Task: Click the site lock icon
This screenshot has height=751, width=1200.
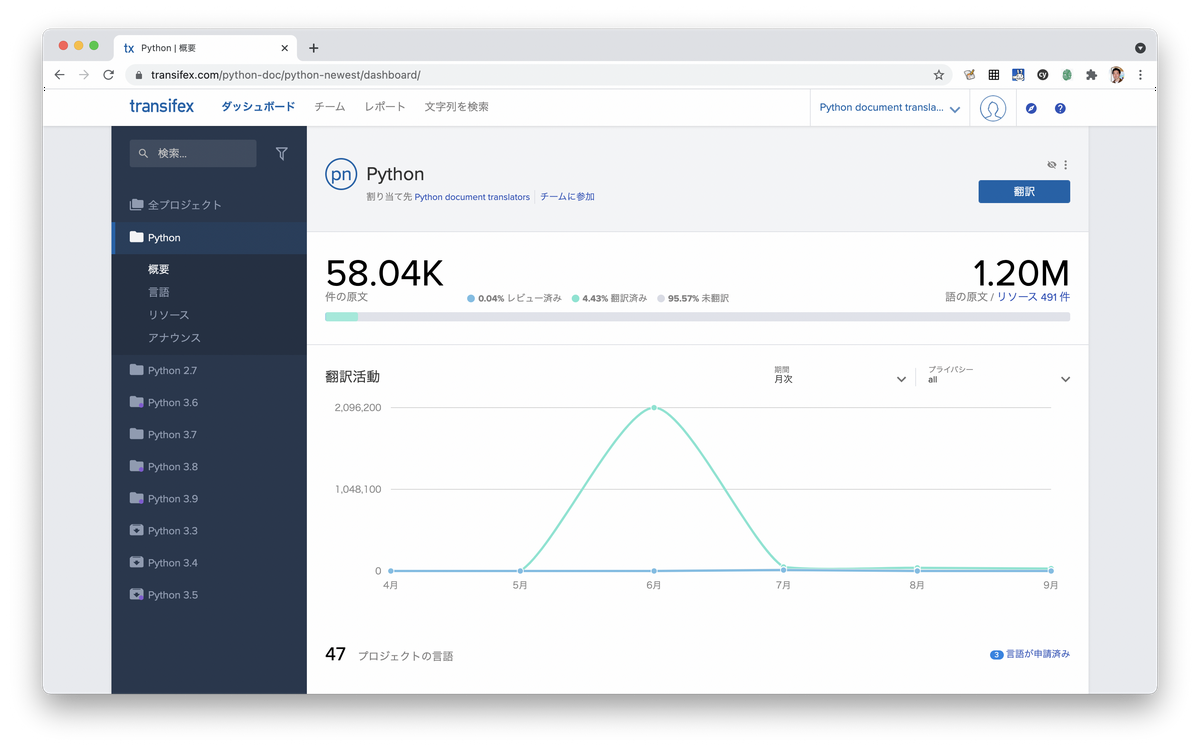Action: [138, 75]
